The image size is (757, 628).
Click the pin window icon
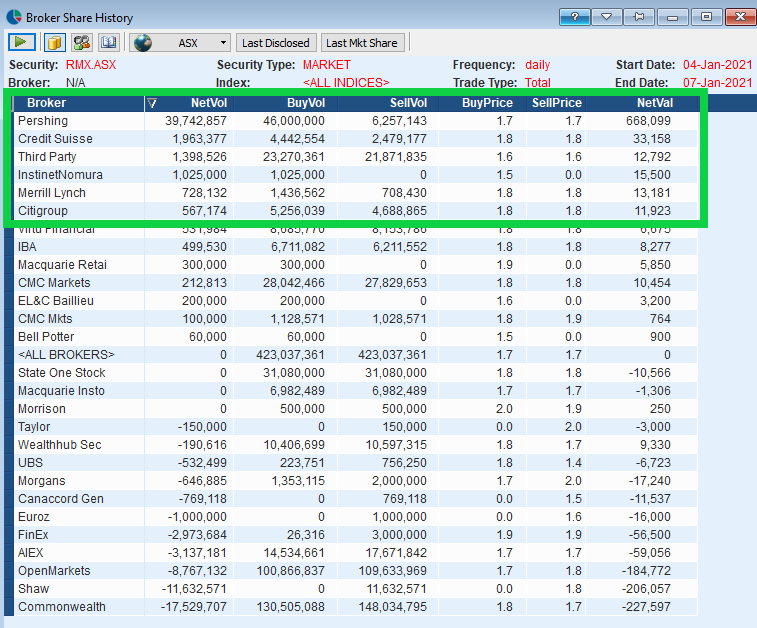(639, 17)
